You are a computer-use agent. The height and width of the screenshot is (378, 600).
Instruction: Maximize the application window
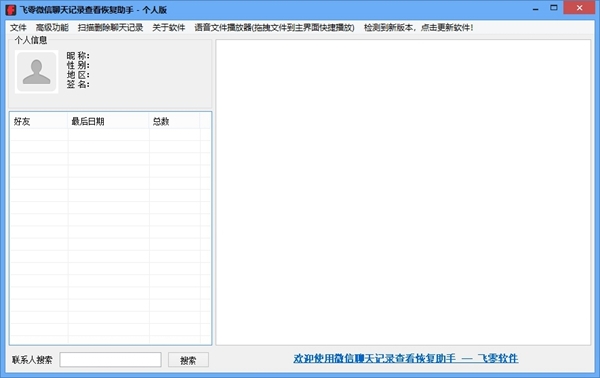pyautogui.click(x=554, y=8)
